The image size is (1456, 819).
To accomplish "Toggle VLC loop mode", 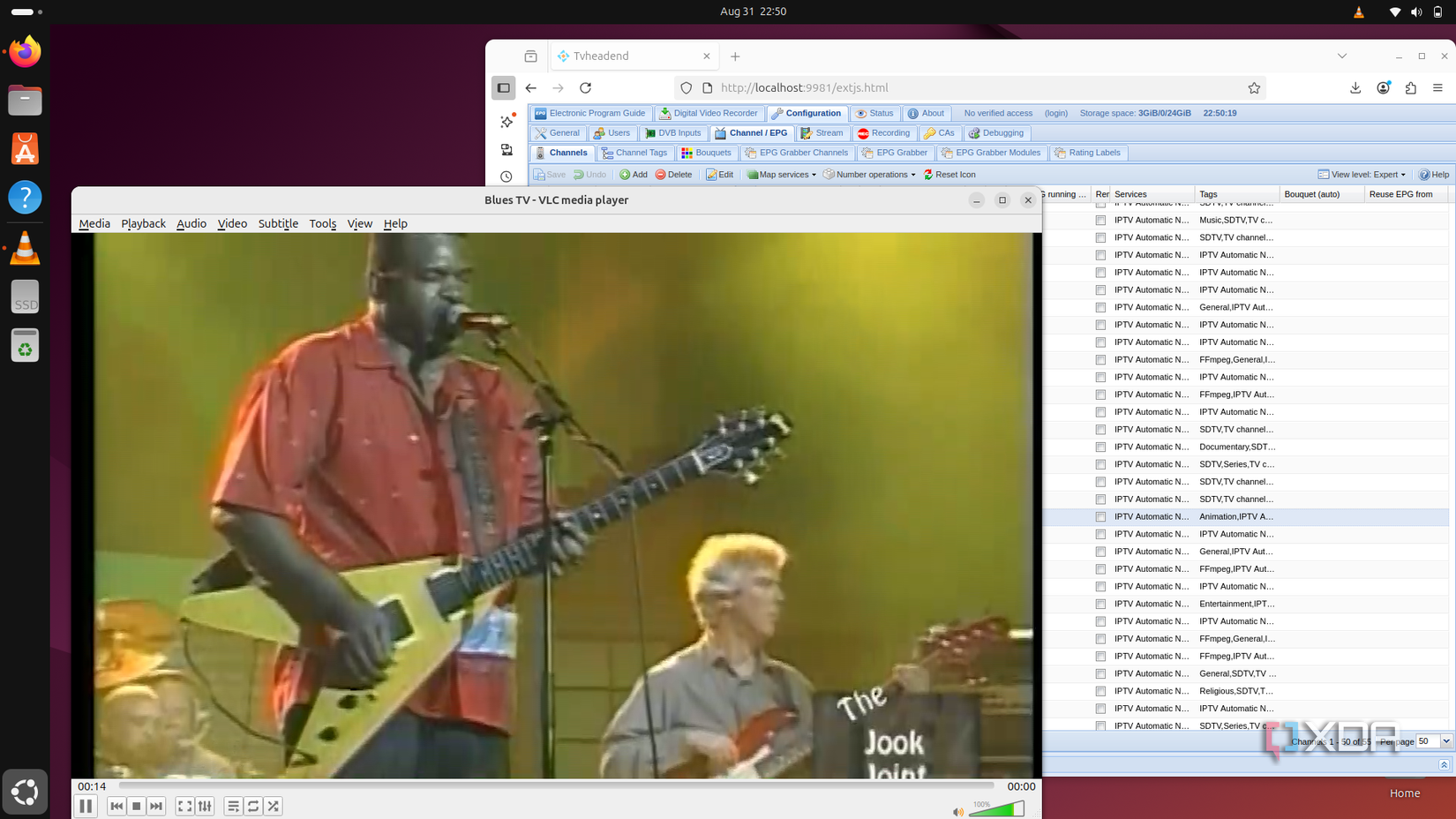I will pyautogui.click(x=253, y=806).
